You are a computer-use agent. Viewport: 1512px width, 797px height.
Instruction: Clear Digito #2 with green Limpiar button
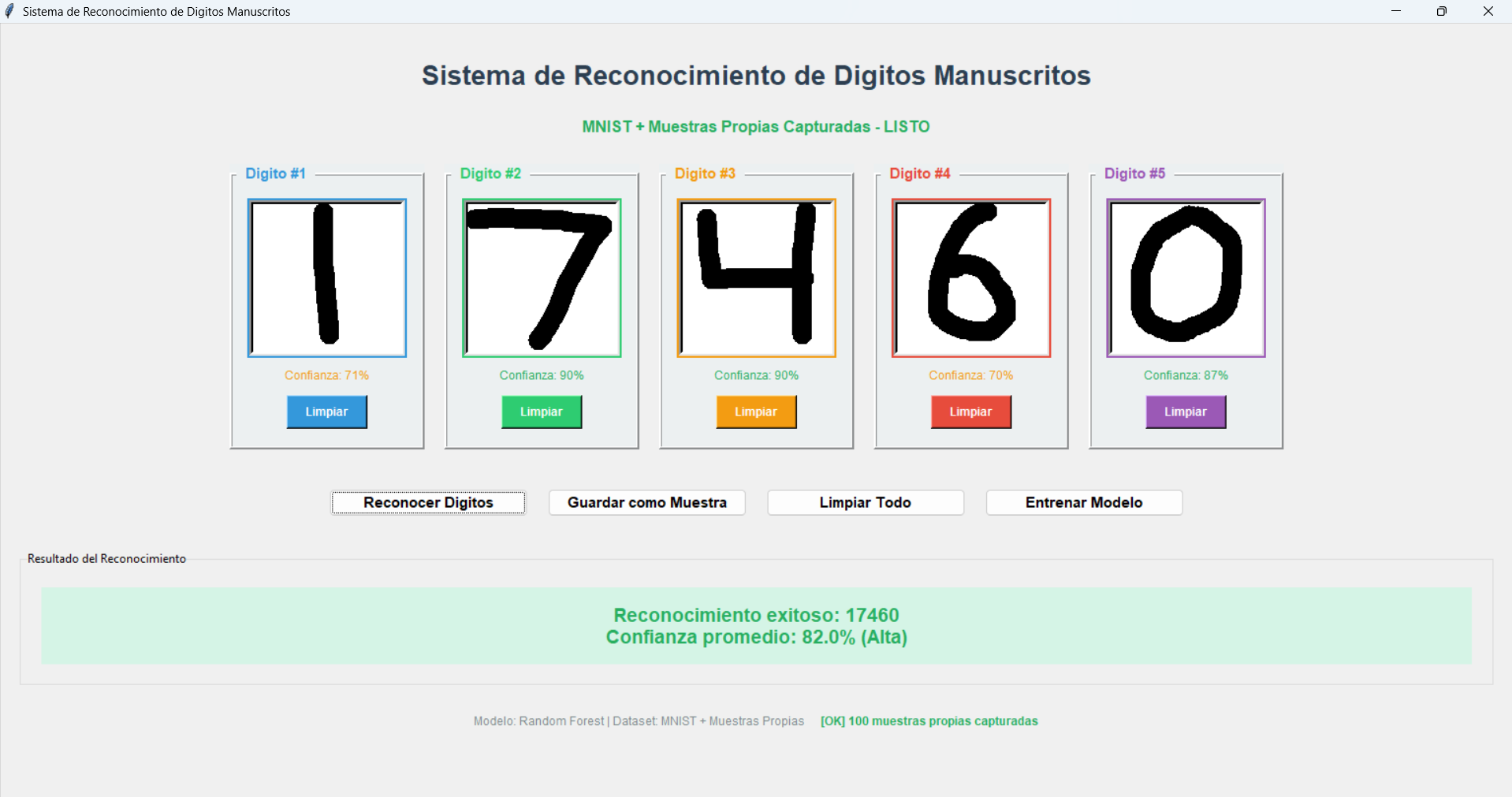pyautogui.click(x=542, y=412)
